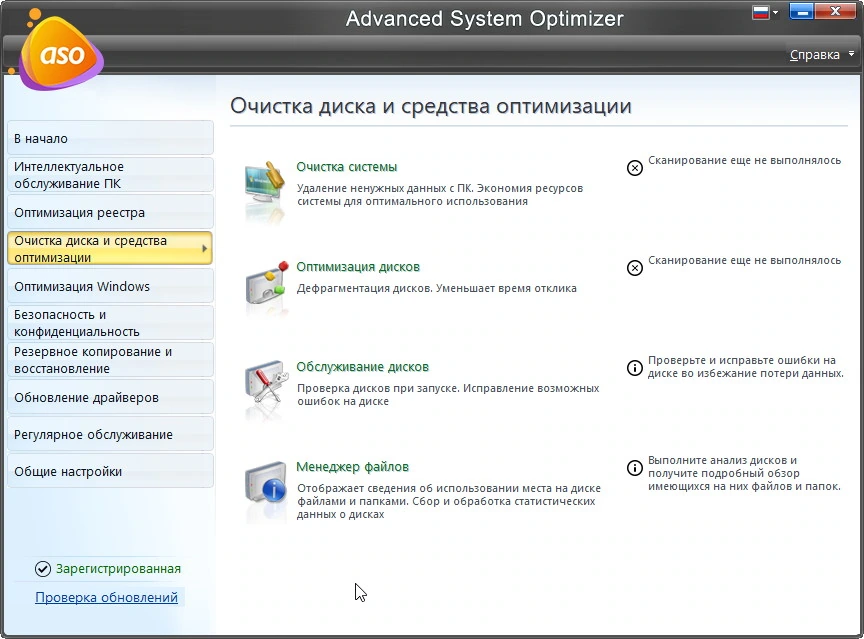Click scan status text beside Очистка системы
Screen dimensions: 864x639
pyautogui.click(x=744, y=160)
